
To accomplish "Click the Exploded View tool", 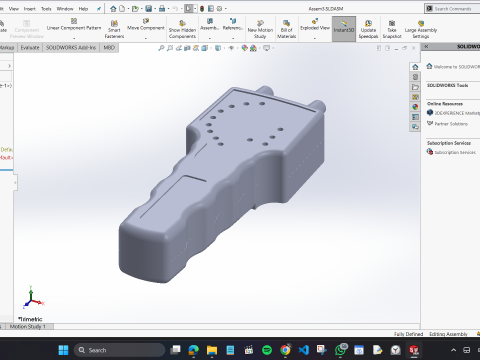I will click(315, 24).
